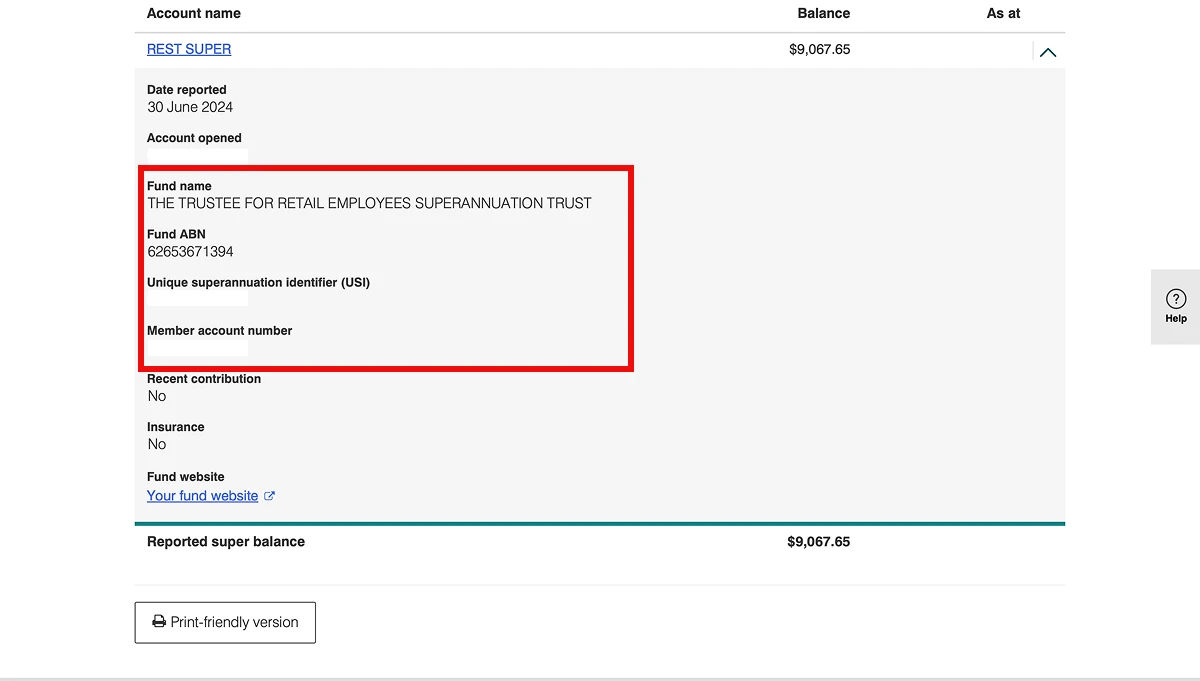
Task: Click the As at column header
Action: [x=1003, y=13]
